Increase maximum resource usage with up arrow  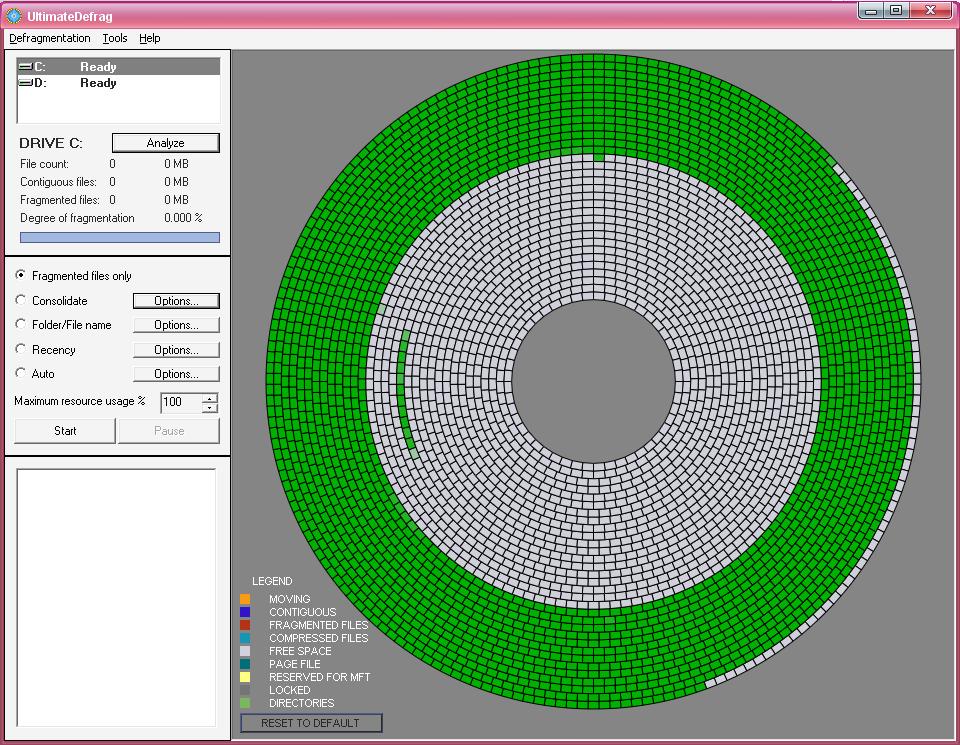click(x=209, y=398)
